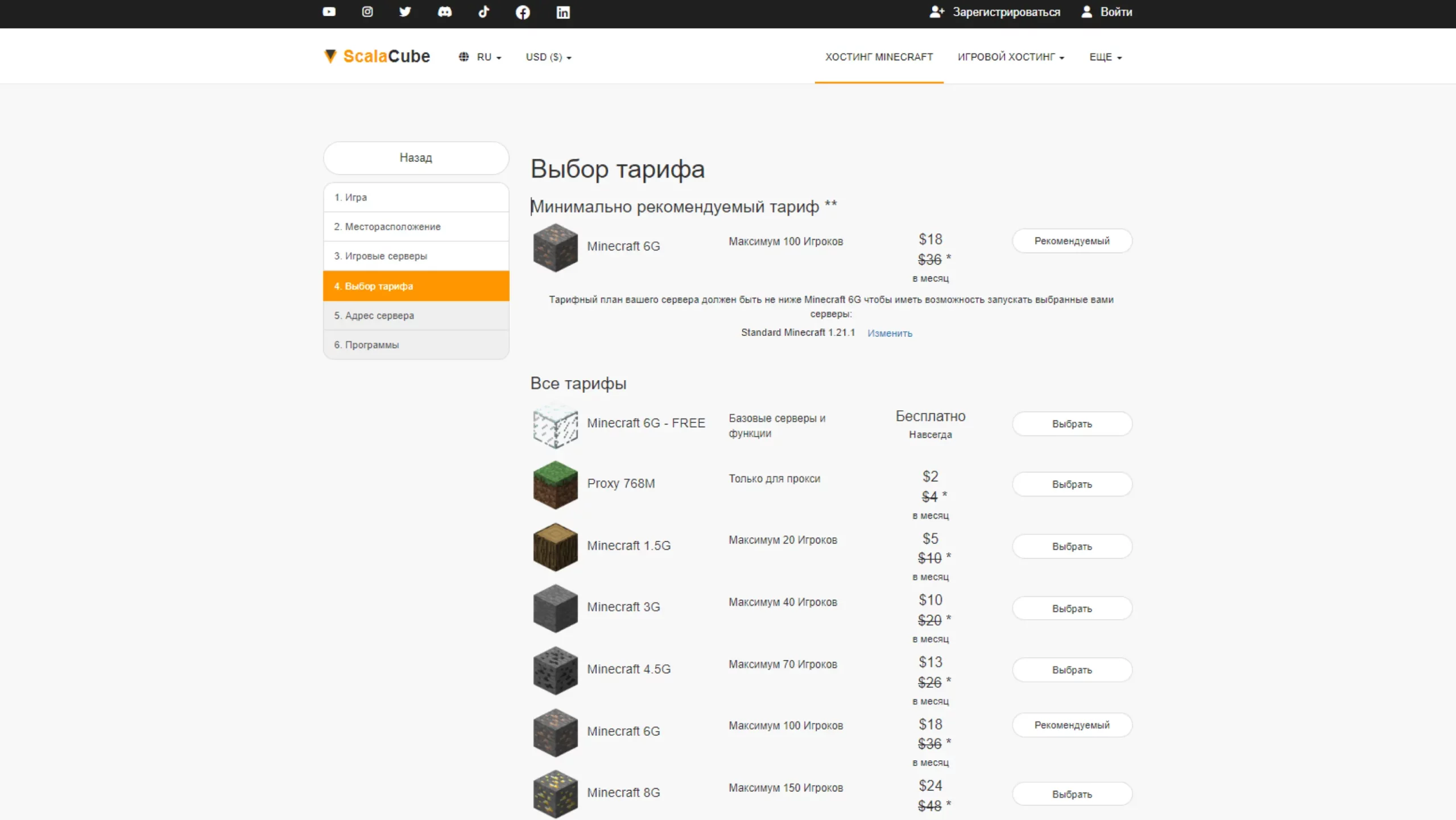Image resolution: width=1456 pixels, height=820 pixels.
Task: Choose the Minecraft 6G - FREE plan
Action: click(1072, 424)
